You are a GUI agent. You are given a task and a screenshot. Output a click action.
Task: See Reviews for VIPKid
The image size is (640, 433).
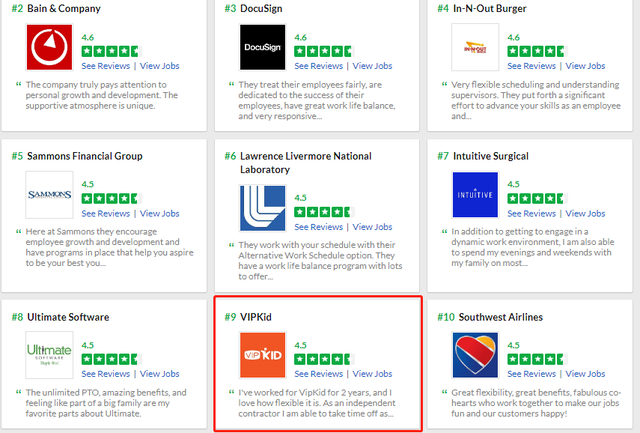pos(318,374)
